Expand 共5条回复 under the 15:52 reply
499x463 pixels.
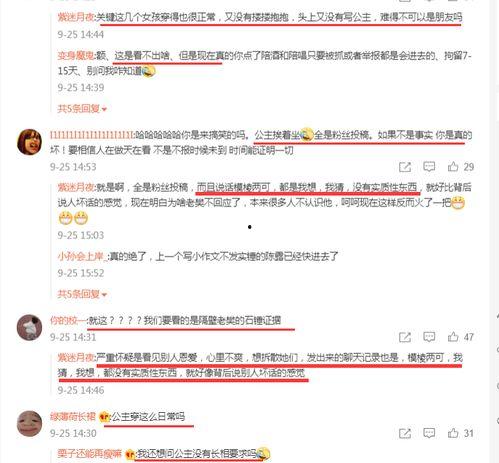coord(82,294)
